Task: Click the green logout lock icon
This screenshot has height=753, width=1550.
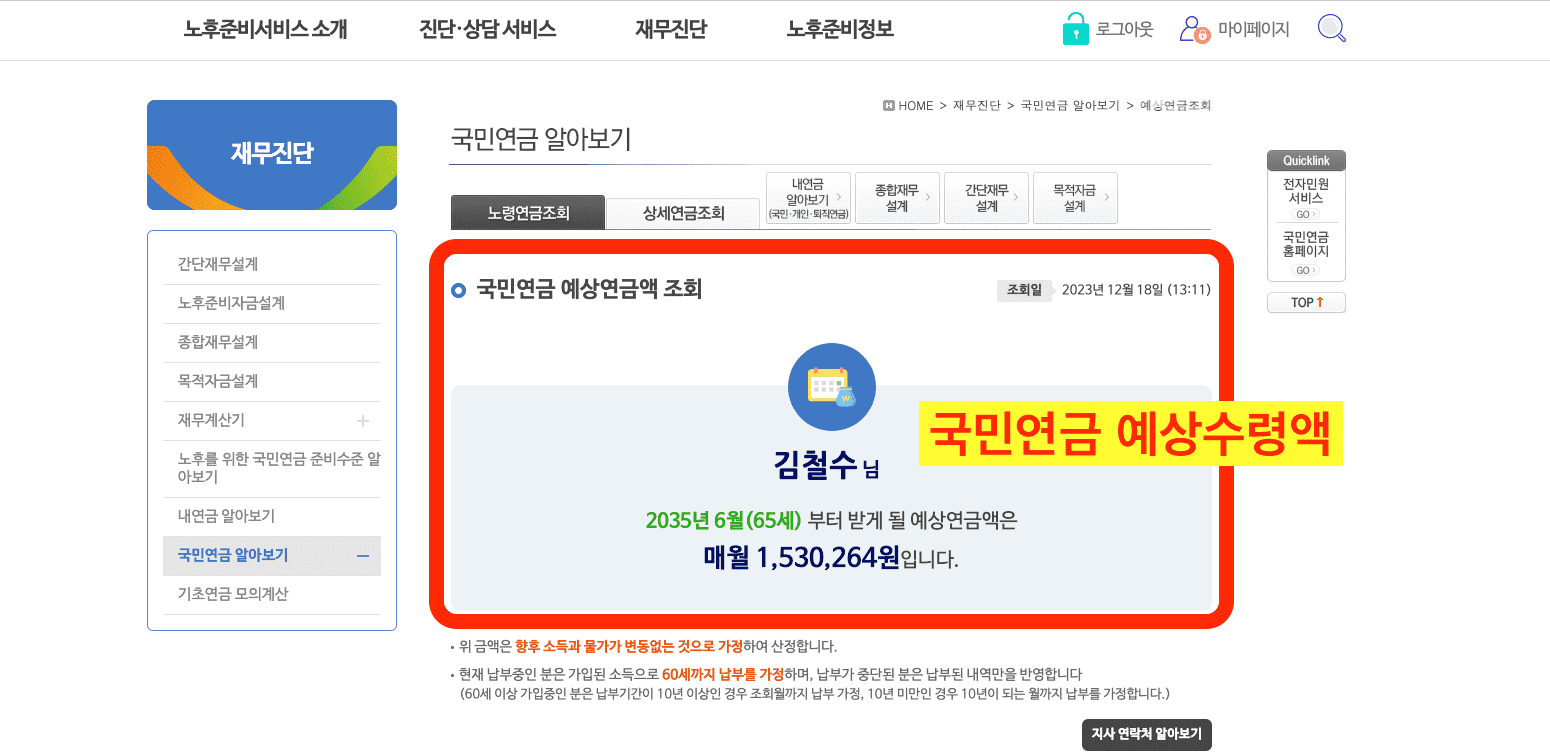Action: click(1075, 29)
